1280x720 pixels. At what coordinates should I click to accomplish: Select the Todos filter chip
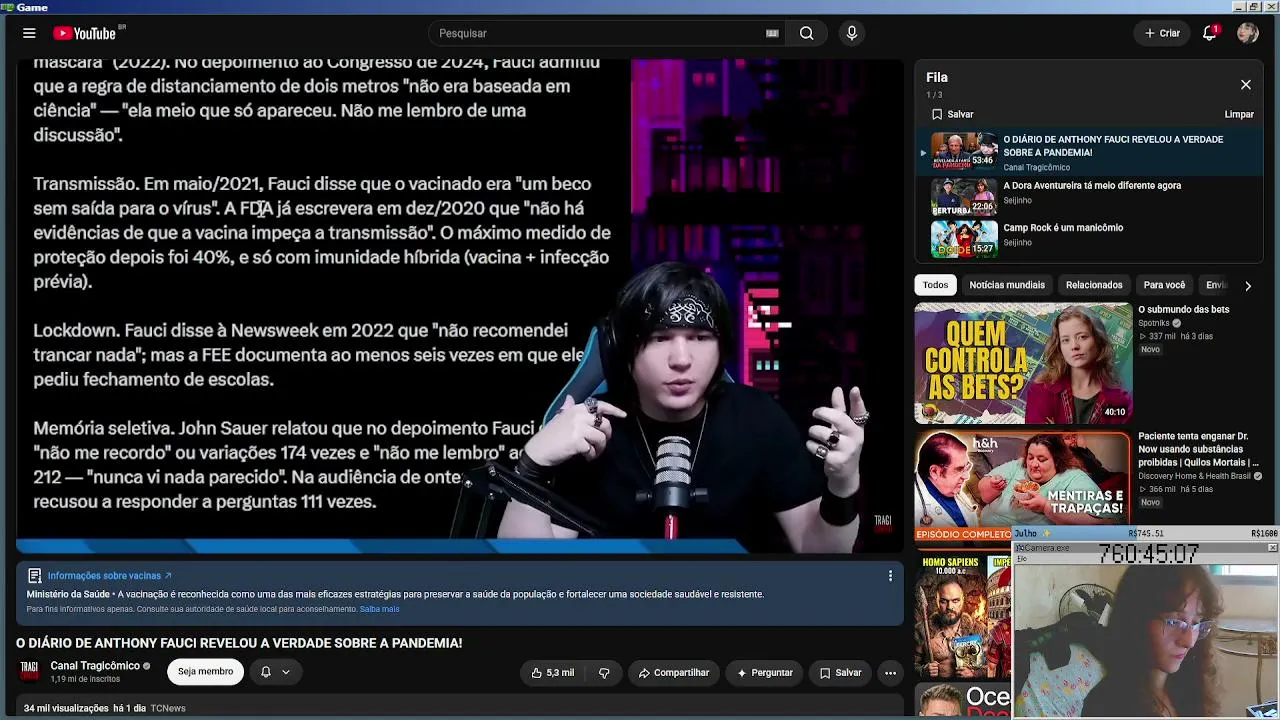(x=935, y=285)
